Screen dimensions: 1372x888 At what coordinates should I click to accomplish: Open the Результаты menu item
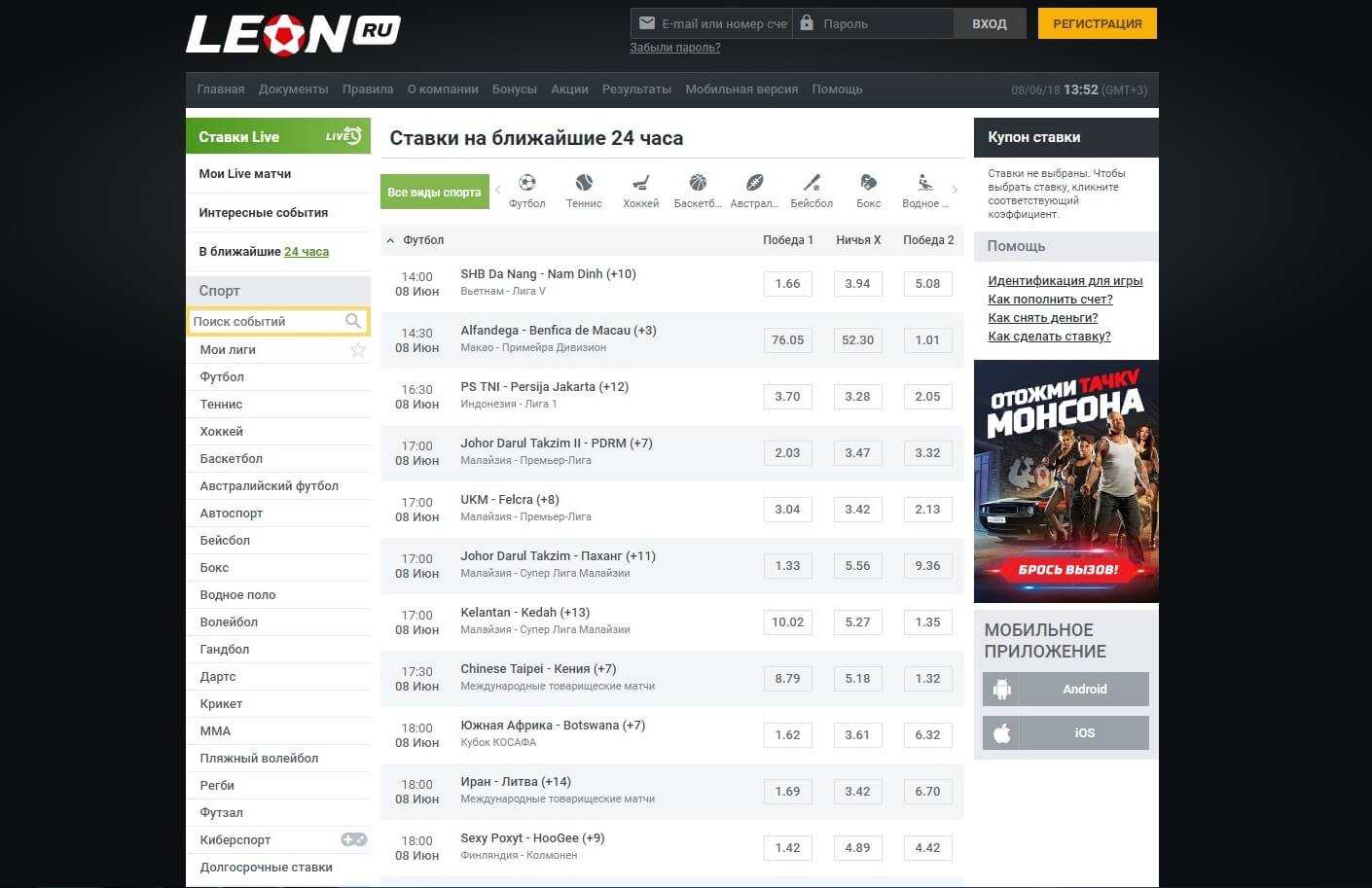(x=636, y=89)
